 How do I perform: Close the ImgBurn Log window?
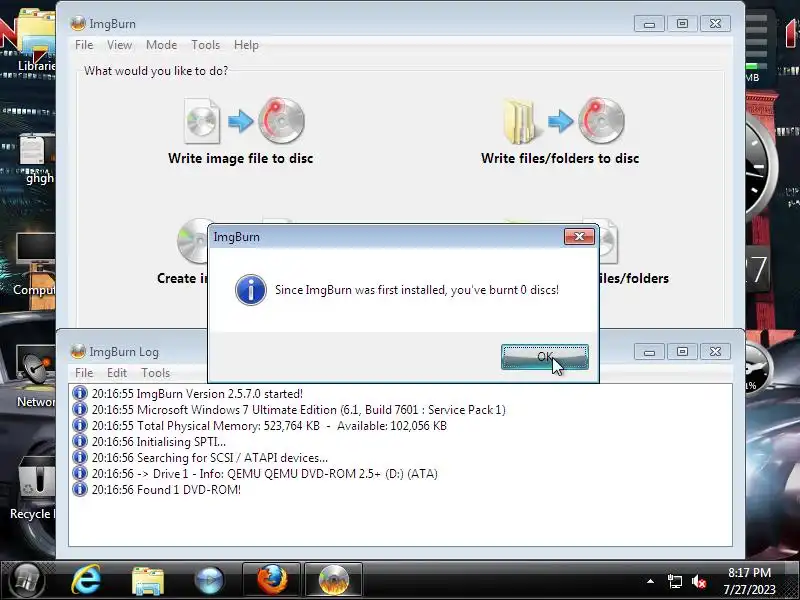715,352
